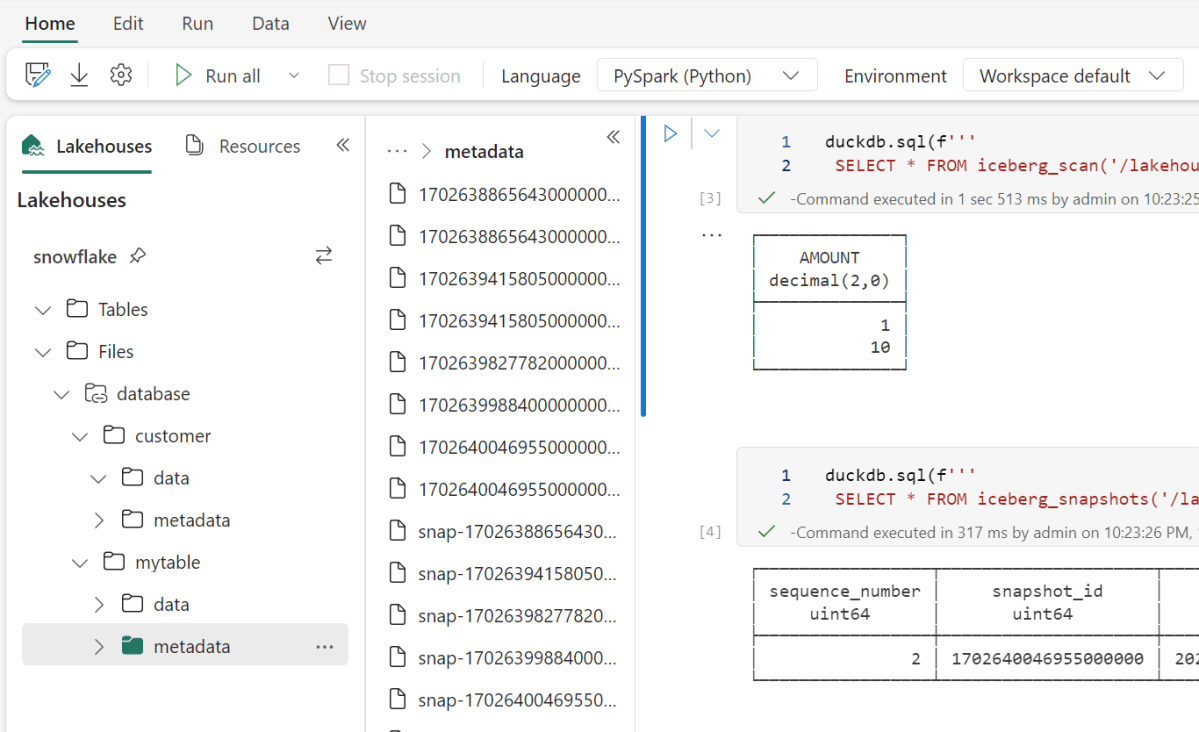The width and height of the screenshot is (1199, 732).
Task: Collapse the metadata file list panel
Action: 613,137
